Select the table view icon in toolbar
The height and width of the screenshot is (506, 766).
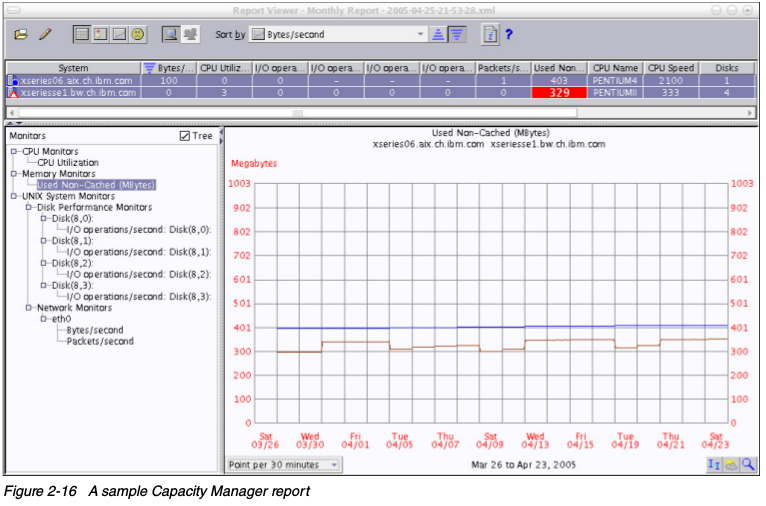[x=82, y=34]
